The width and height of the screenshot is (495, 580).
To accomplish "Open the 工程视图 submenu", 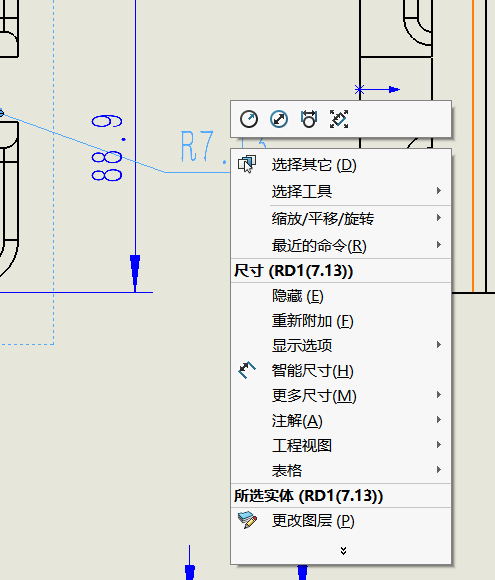I will click(341, 445).
